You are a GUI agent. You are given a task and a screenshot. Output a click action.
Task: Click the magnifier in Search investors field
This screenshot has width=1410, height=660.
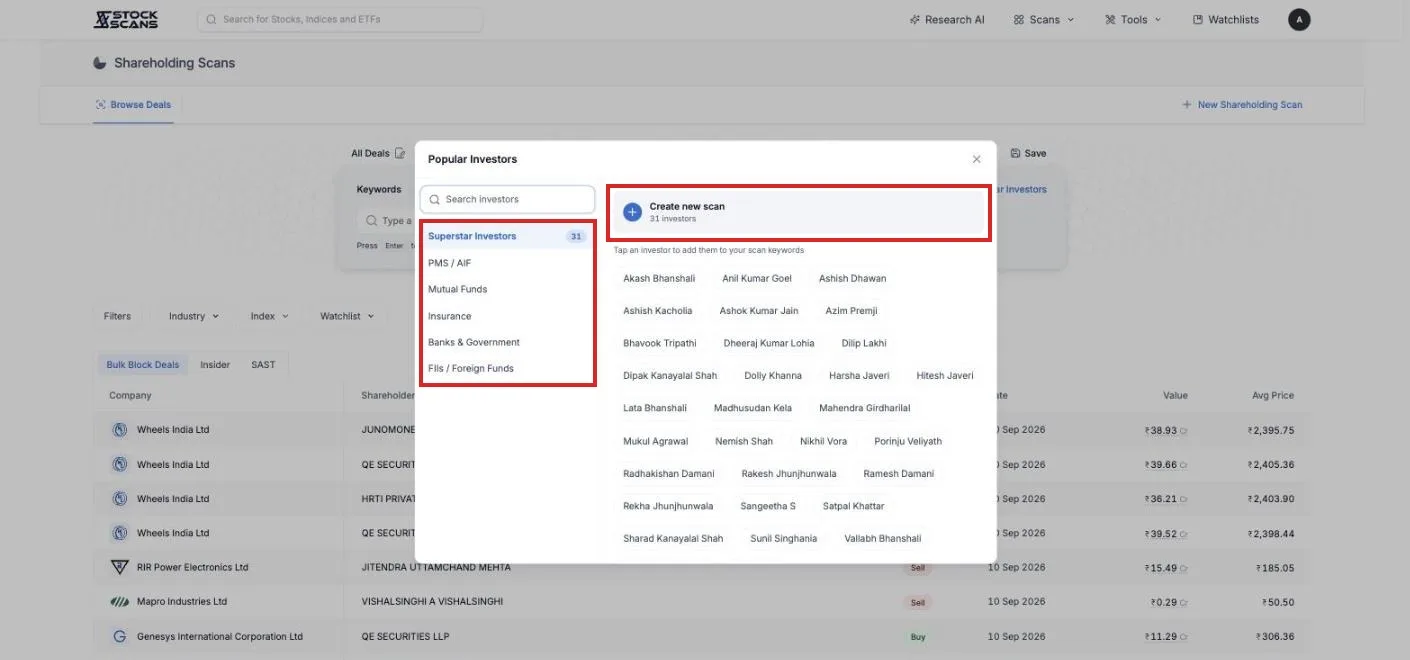click(x=435, y=199)
